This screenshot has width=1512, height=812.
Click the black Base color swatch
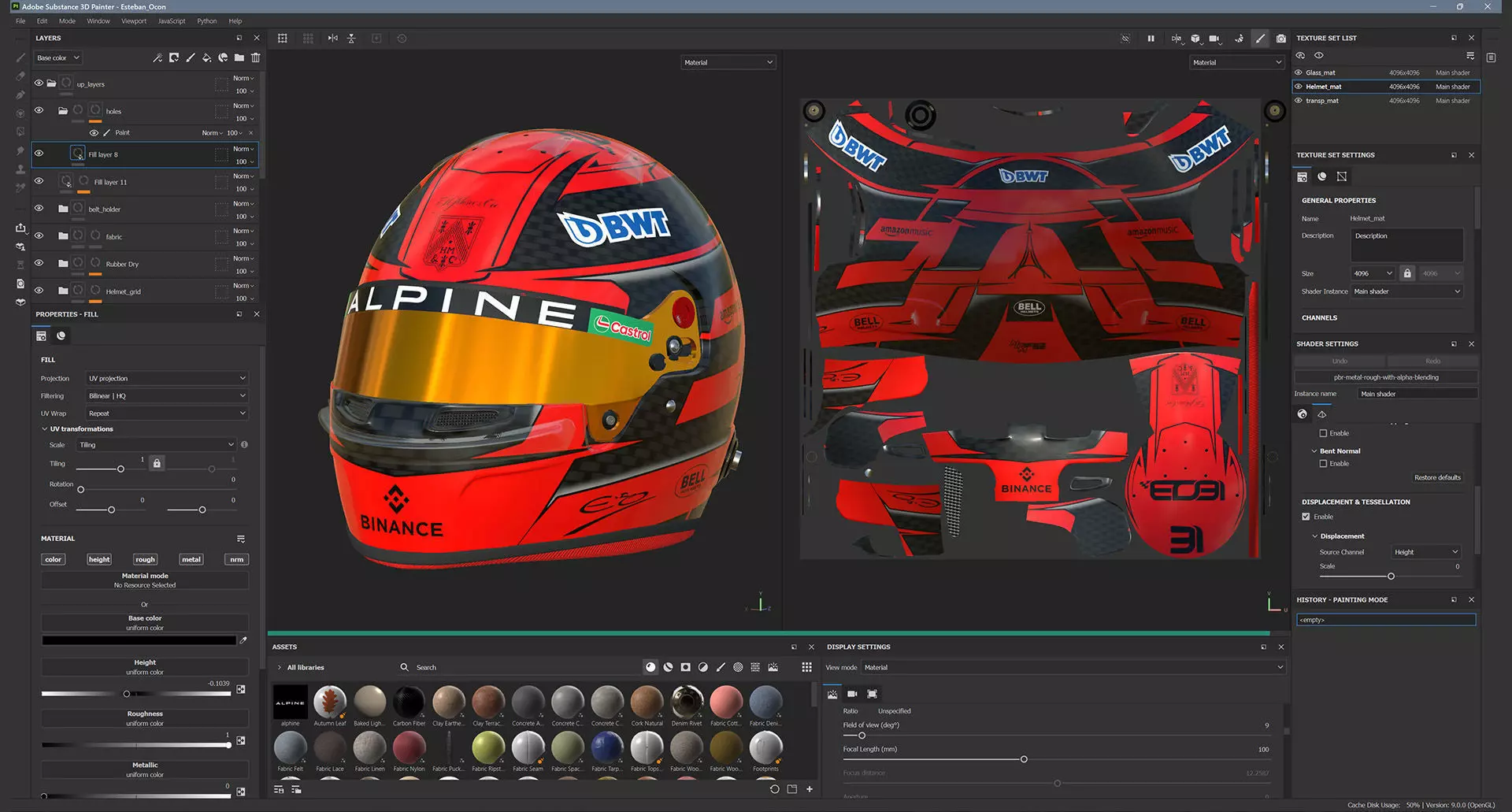coord(139,640)
